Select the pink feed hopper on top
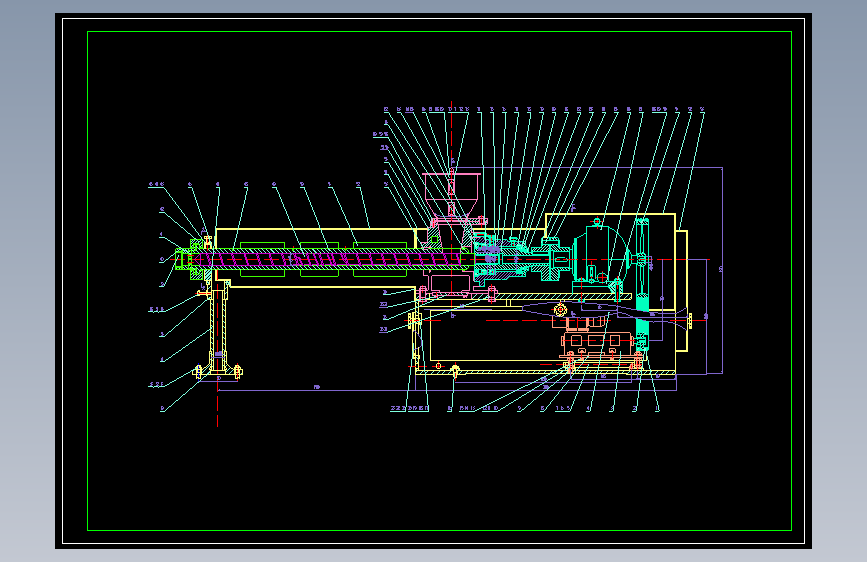This screenshot has width=867, height=562. (451, 194)
